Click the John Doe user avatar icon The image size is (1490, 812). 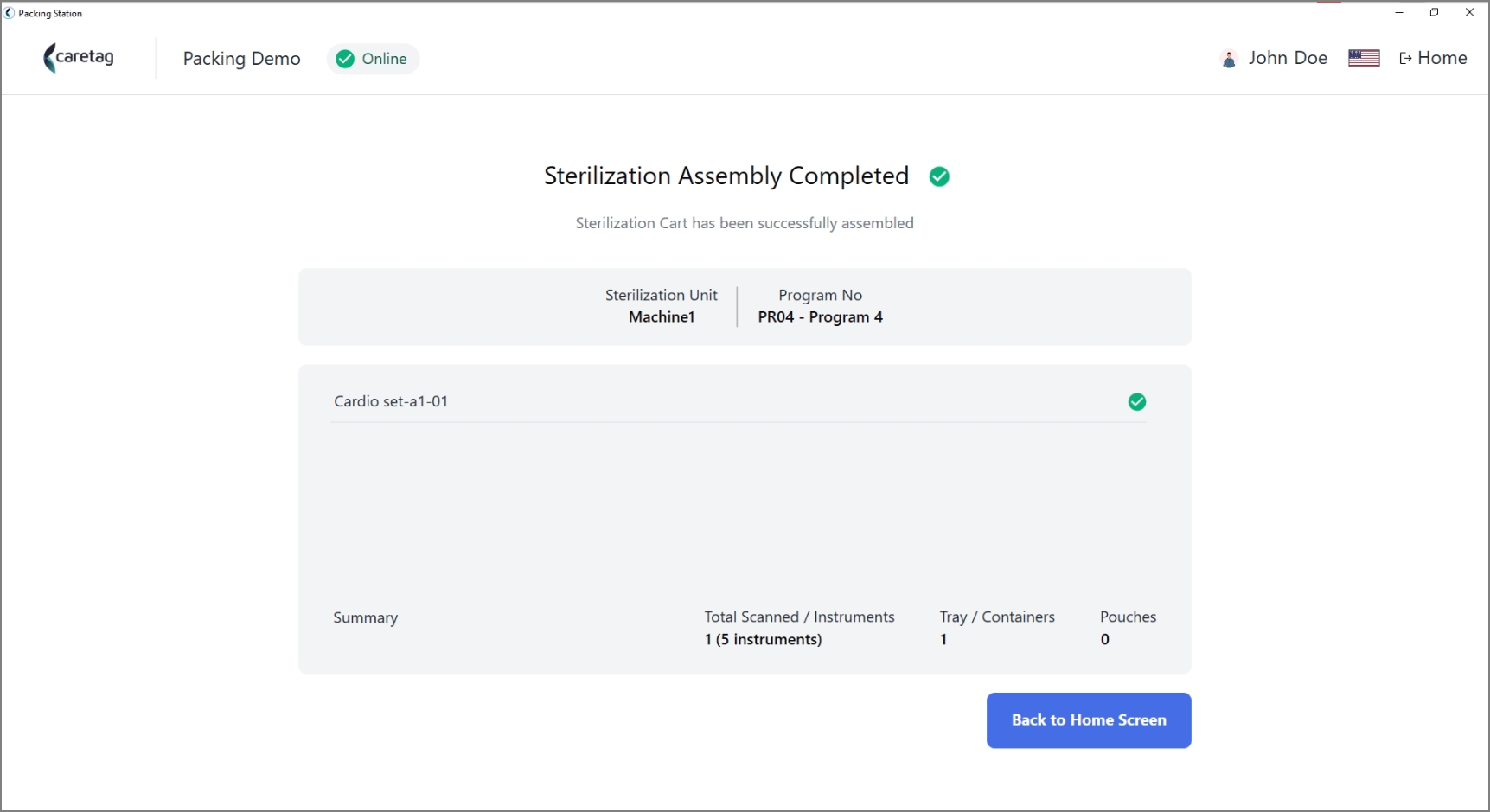coord(1229,59)
